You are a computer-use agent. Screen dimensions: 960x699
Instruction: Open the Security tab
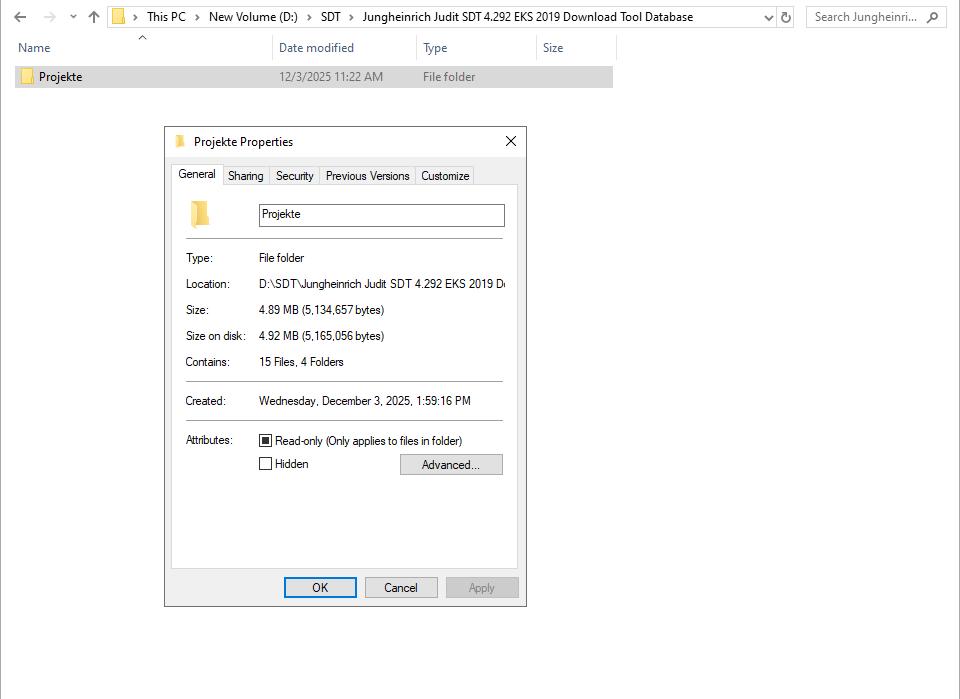294,176
